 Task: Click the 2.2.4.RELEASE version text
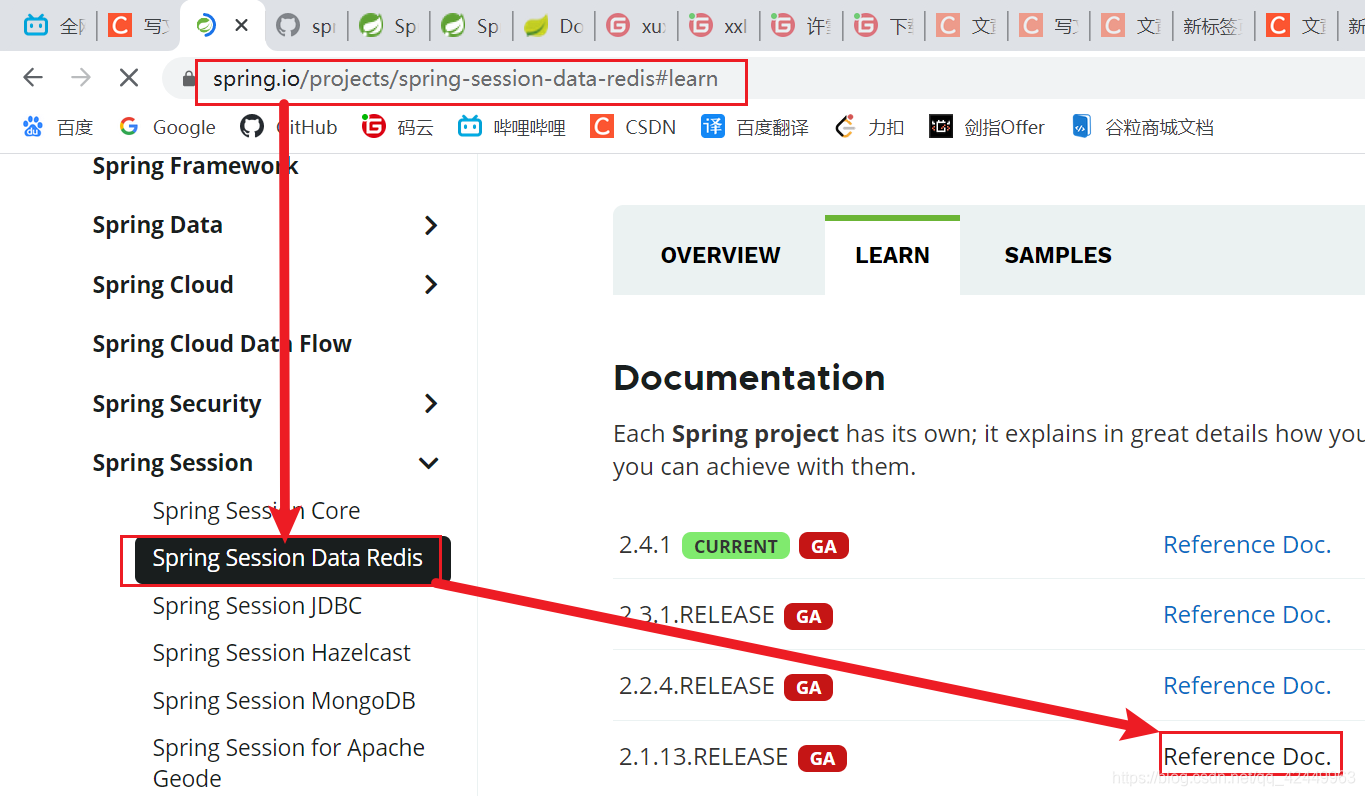[696, 686]
